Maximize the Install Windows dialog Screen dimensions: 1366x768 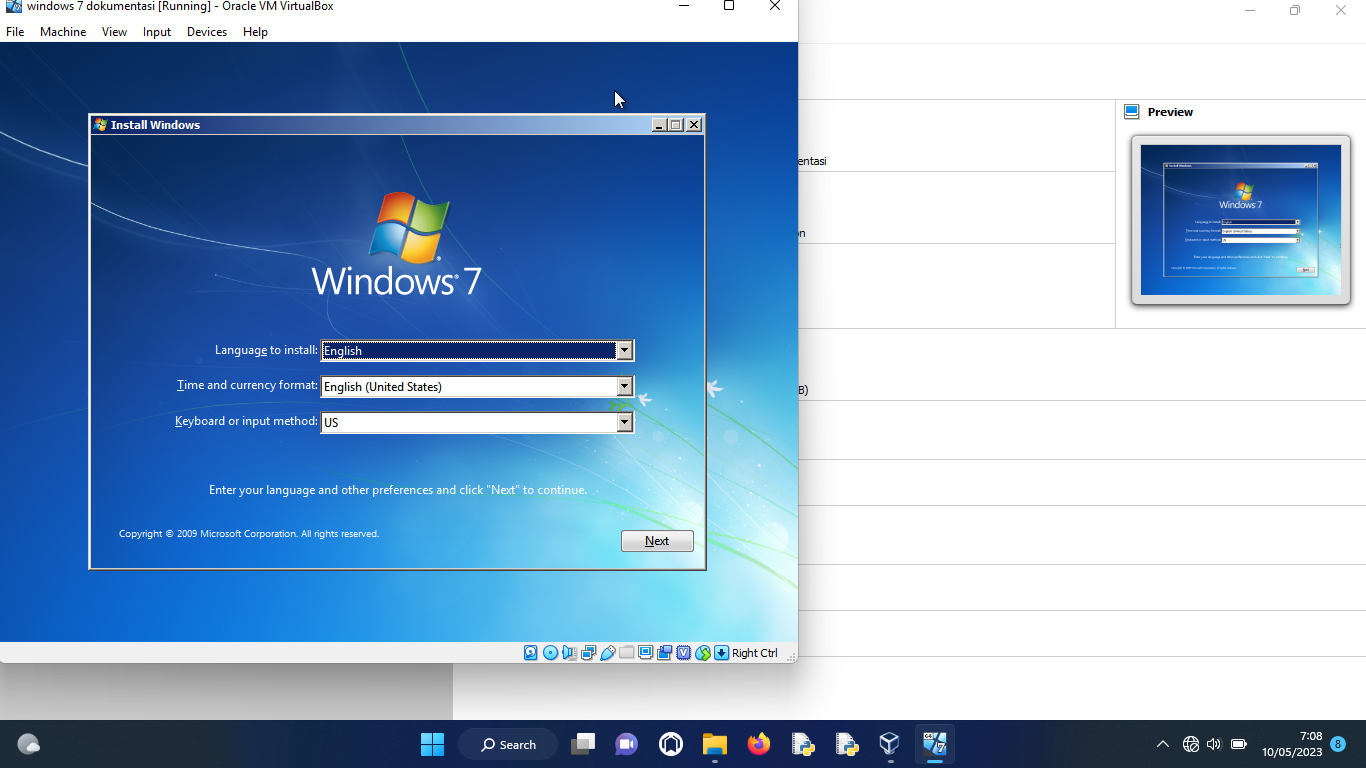pyautogui.click(x=676, y=125)
